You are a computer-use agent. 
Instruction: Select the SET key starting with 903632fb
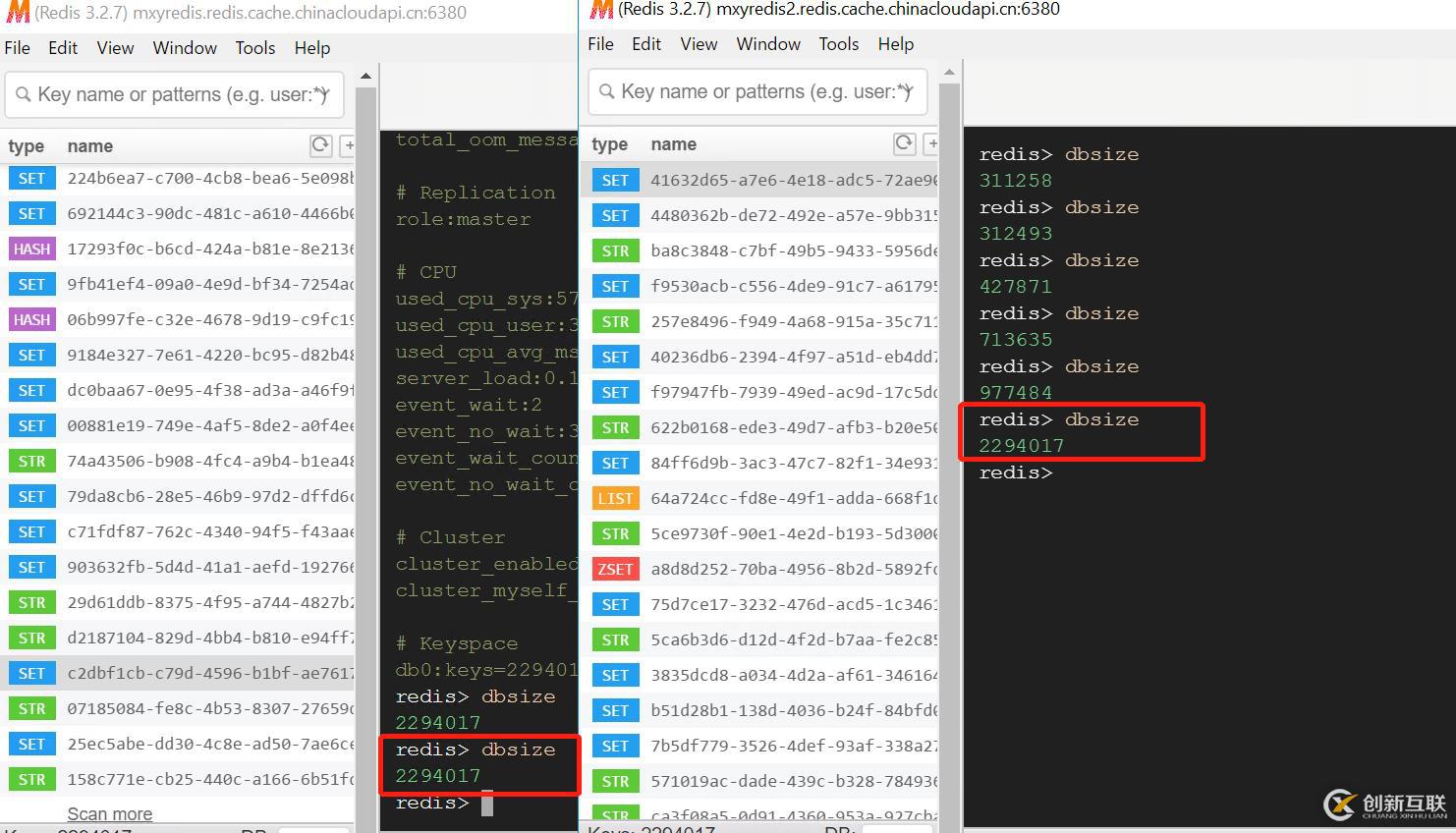(178, 568)
